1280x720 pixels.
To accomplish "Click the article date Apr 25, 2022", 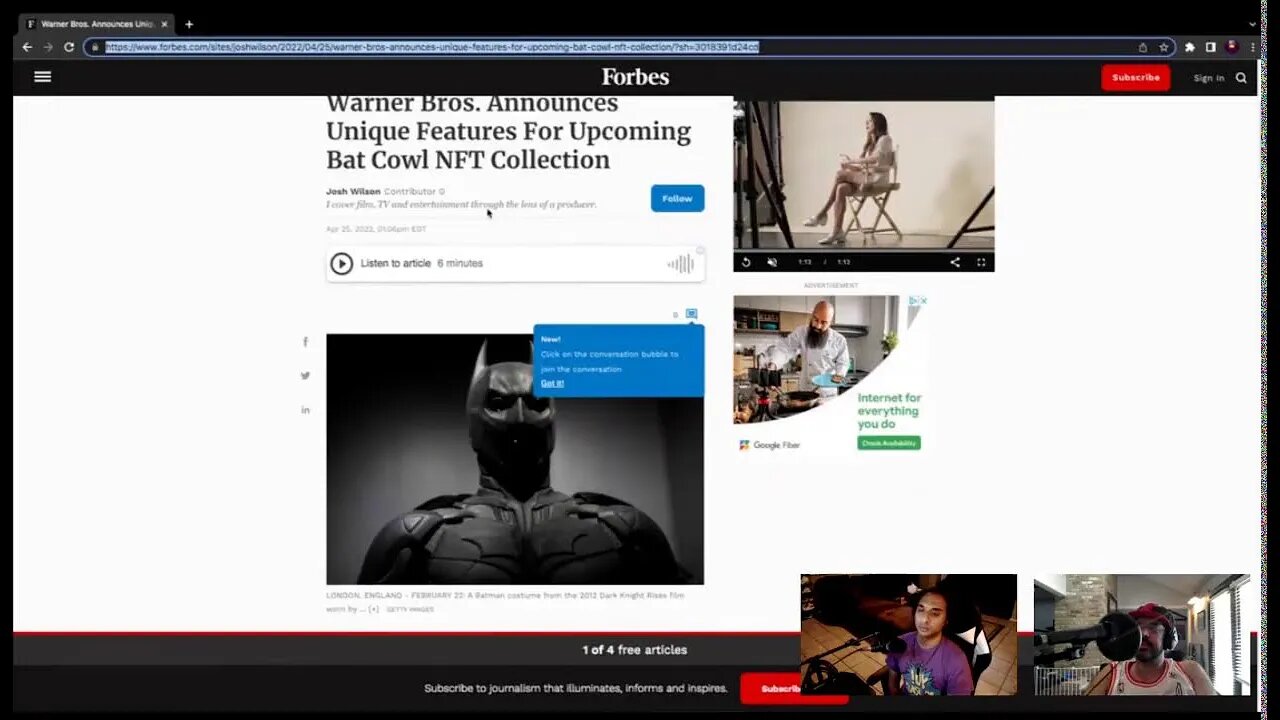I will (x=376, y=229).
